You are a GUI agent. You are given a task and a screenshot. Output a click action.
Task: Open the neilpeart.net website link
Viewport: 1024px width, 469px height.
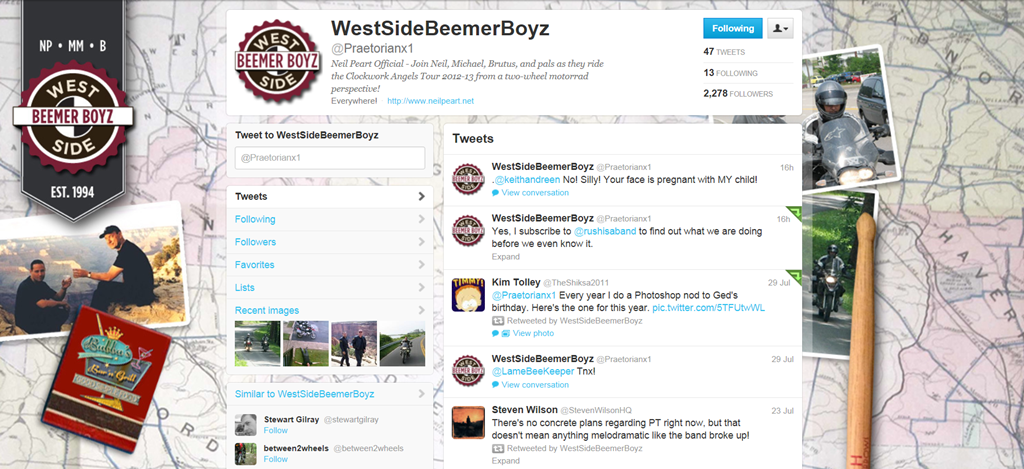[x=430, y=101]
